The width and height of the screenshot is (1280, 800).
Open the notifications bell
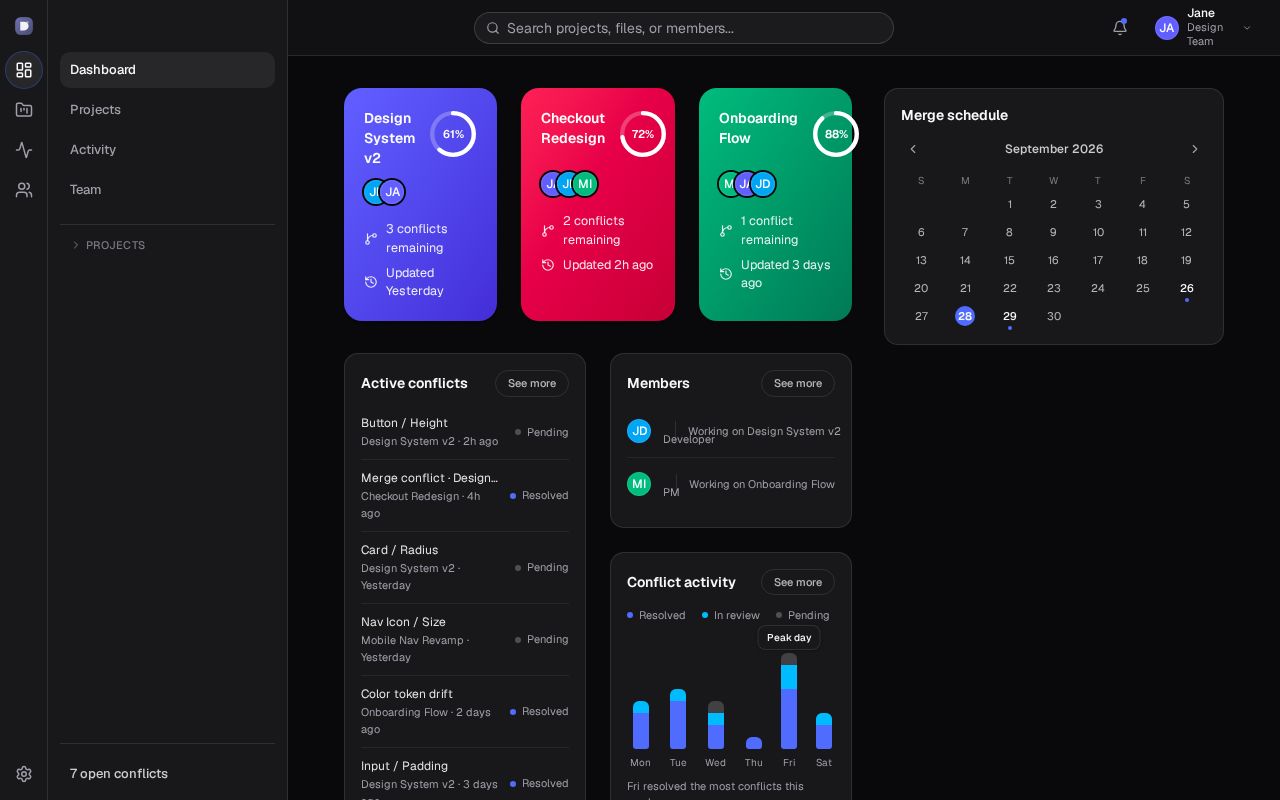pos(1120,28)
